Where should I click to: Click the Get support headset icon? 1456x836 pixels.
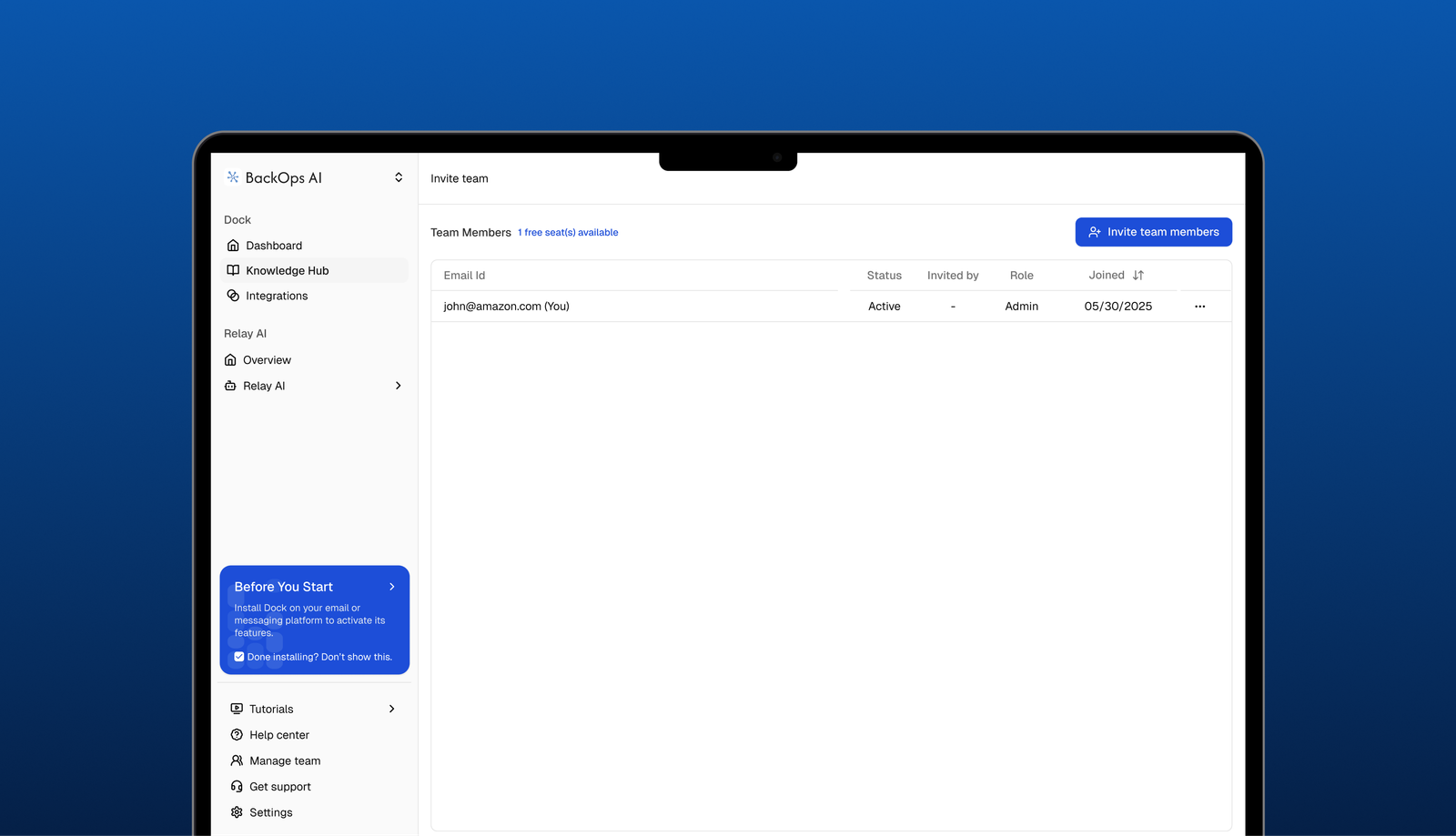tap(237, 787)
